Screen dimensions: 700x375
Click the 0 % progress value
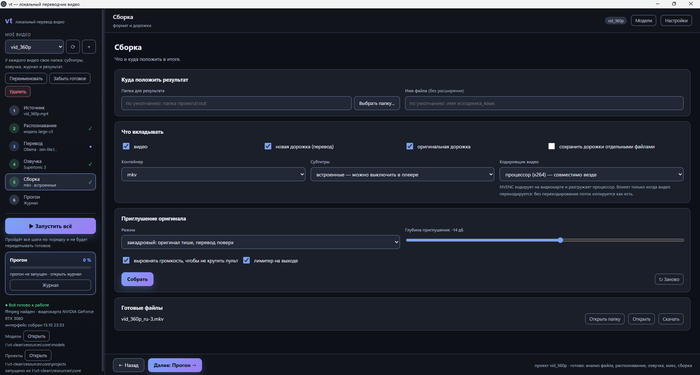(87, 260)
